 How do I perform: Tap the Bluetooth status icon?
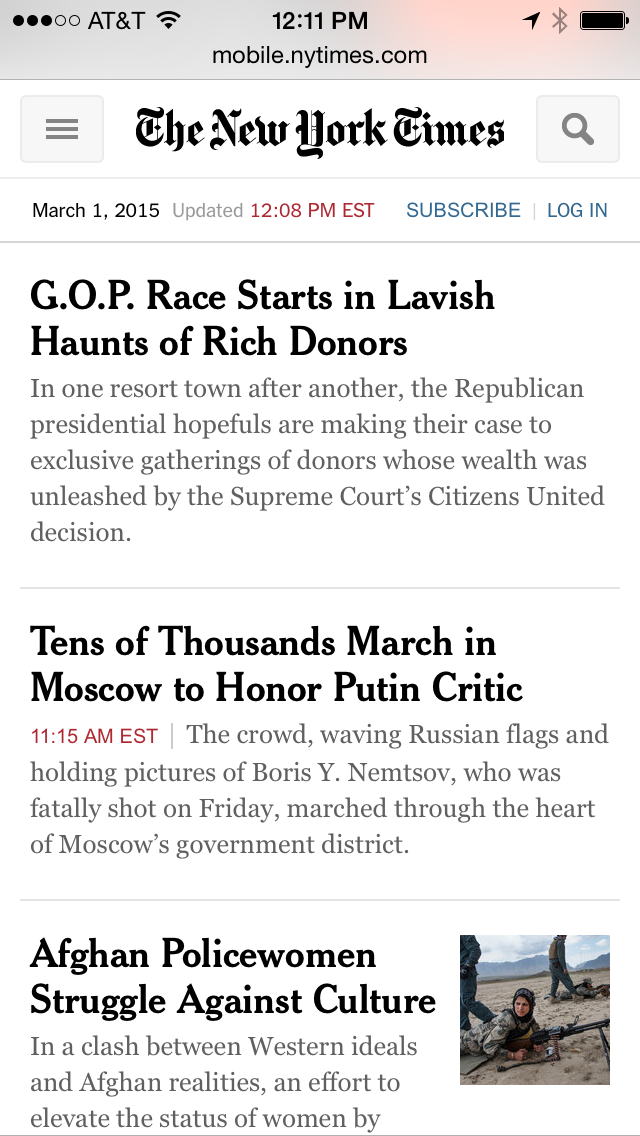pos(559,20)
